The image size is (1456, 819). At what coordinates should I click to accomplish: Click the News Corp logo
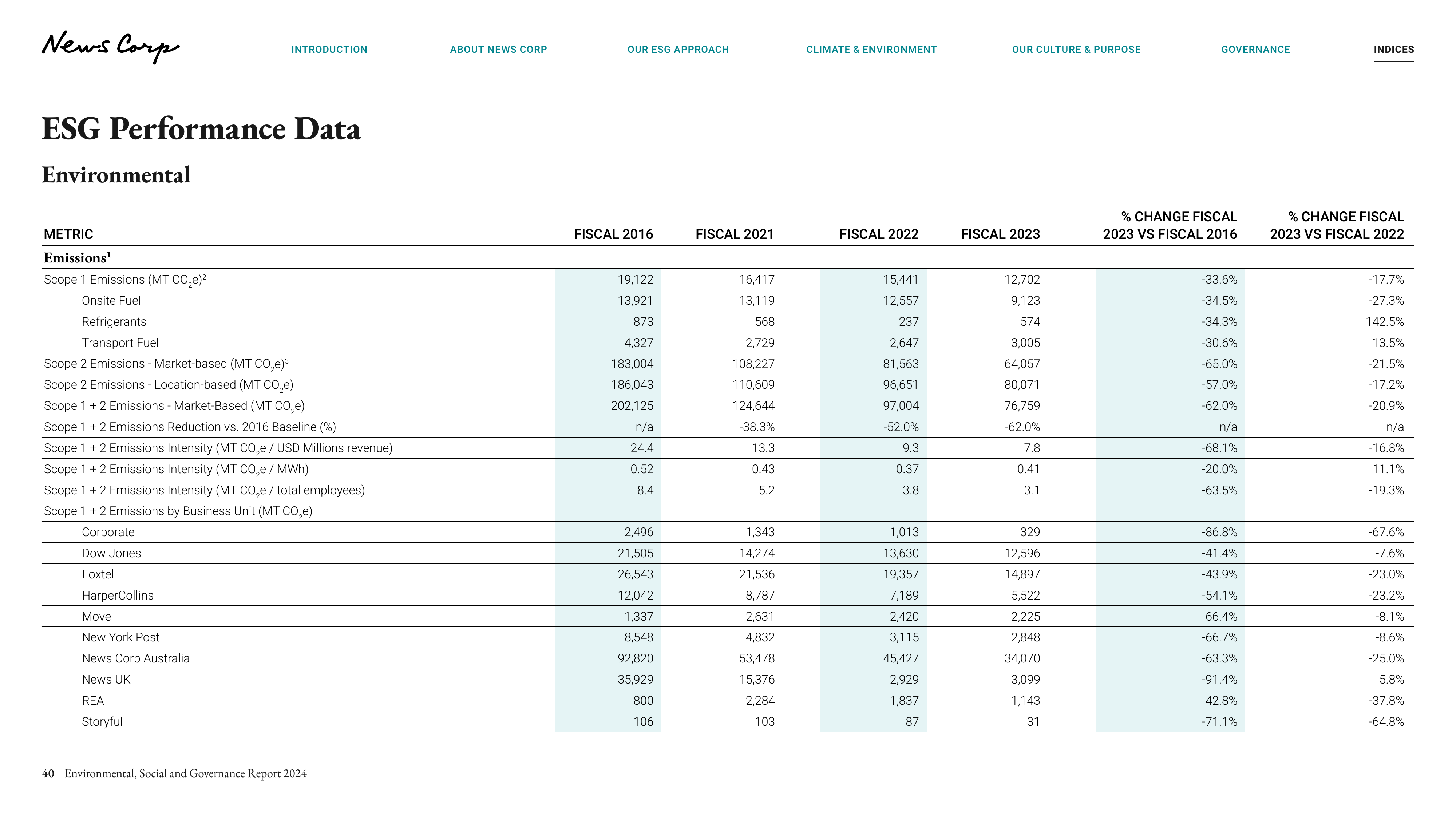[x=111, y=47]
